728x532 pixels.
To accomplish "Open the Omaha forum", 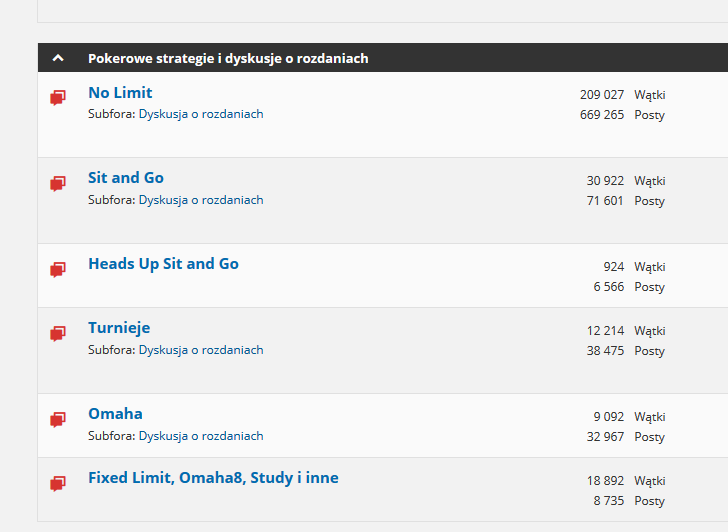I will (x=116, y=414).
